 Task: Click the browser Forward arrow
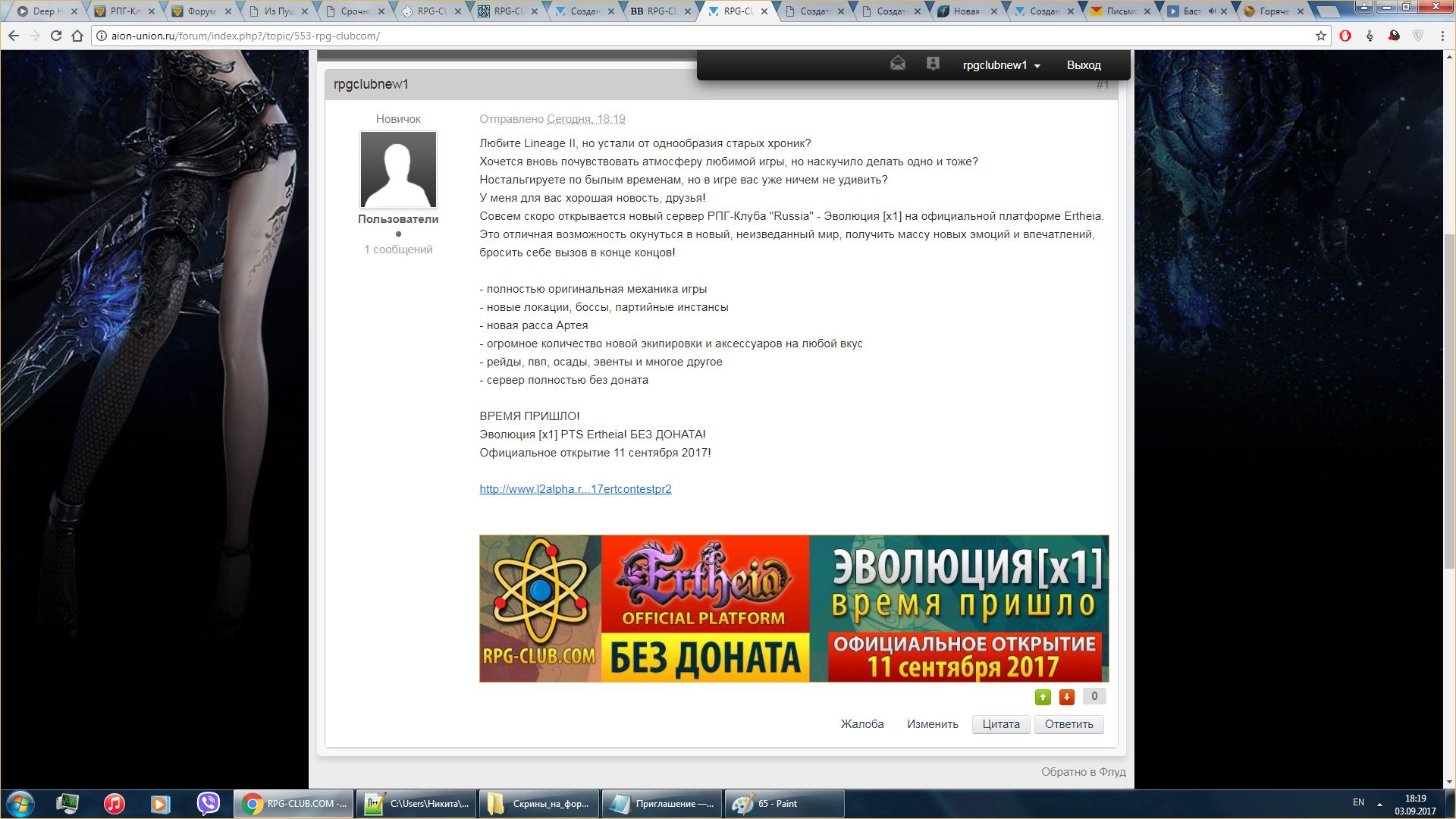[x=35, y=36]
